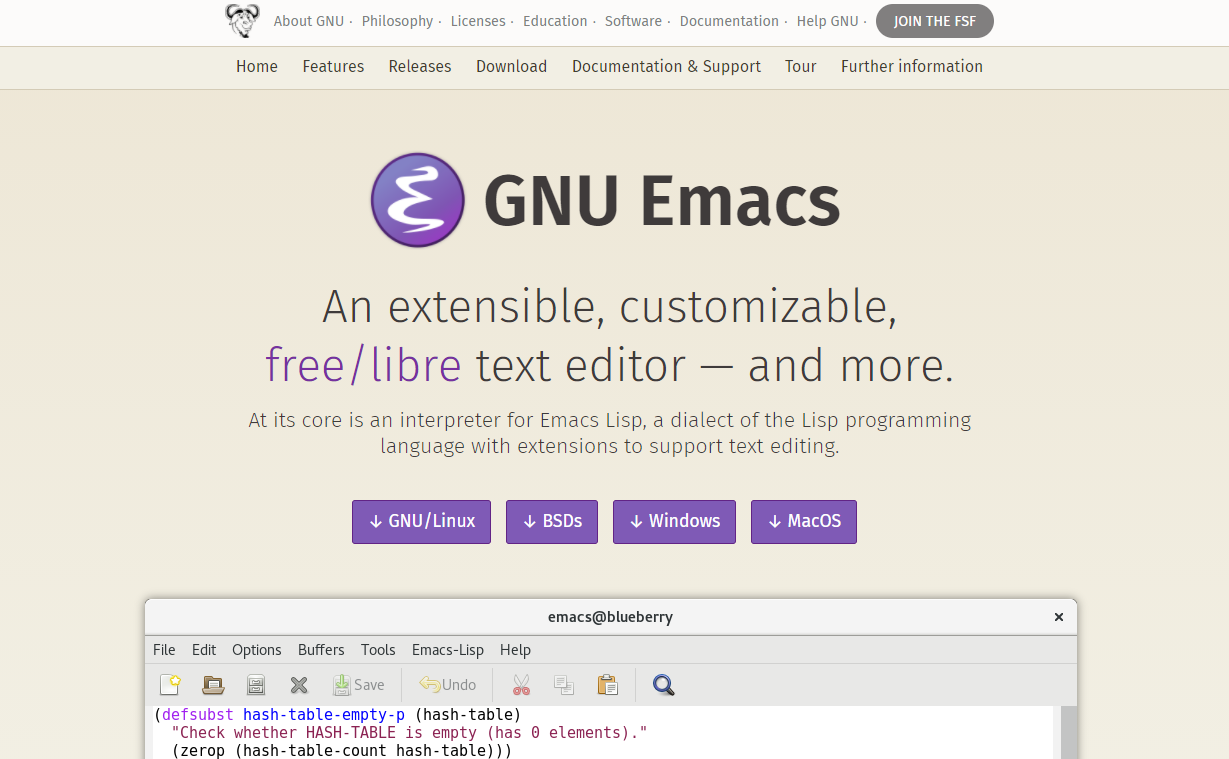Click the Philosophy link
Screen dimensions: 1229x759
397,21
